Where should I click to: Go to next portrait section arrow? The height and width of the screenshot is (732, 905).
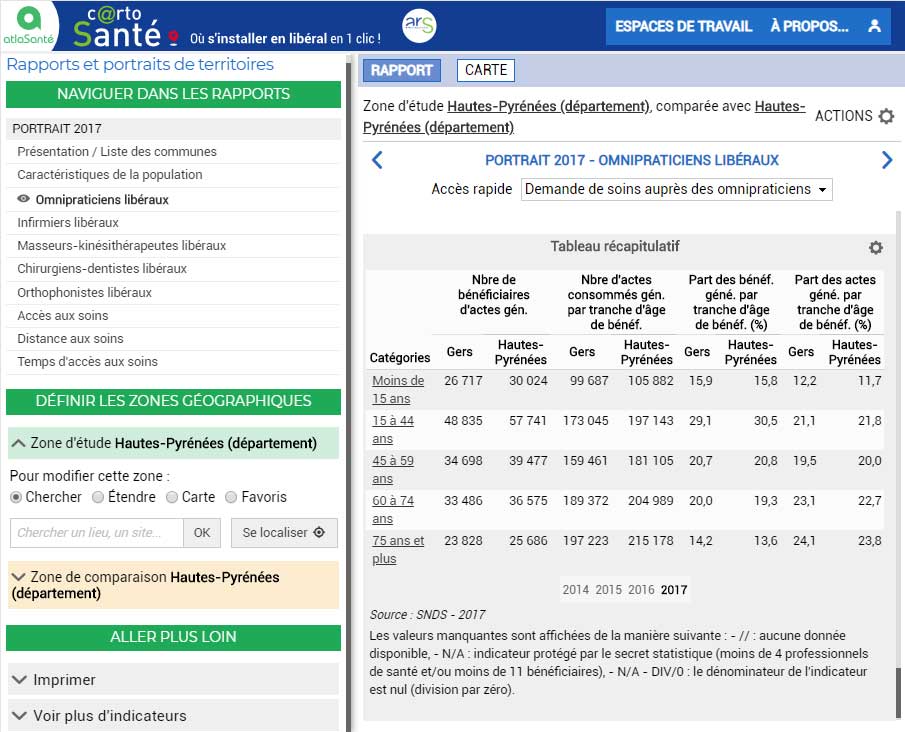pos(887,160)
